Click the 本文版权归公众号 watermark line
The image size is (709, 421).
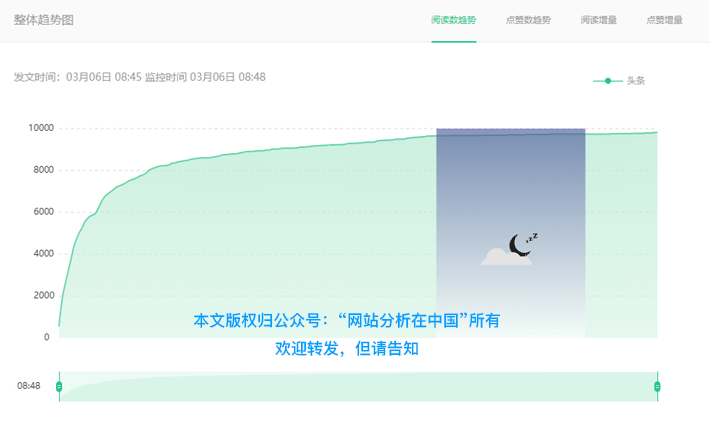[347, 322]
